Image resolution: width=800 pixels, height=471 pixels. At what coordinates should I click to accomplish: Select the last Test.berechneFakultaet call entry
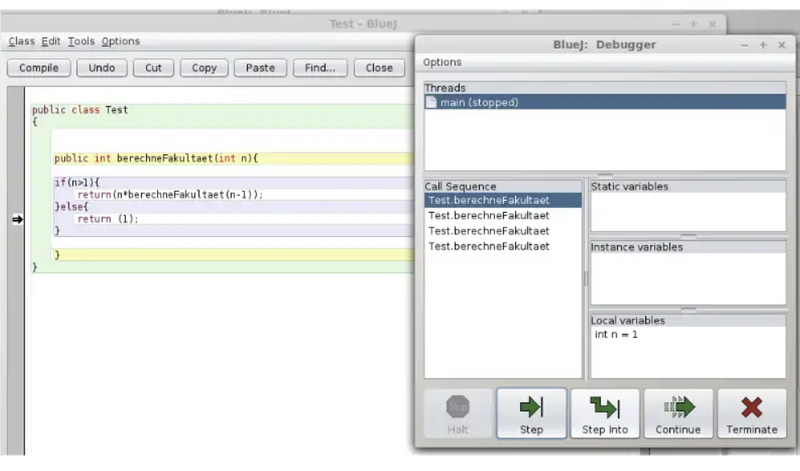488,246
